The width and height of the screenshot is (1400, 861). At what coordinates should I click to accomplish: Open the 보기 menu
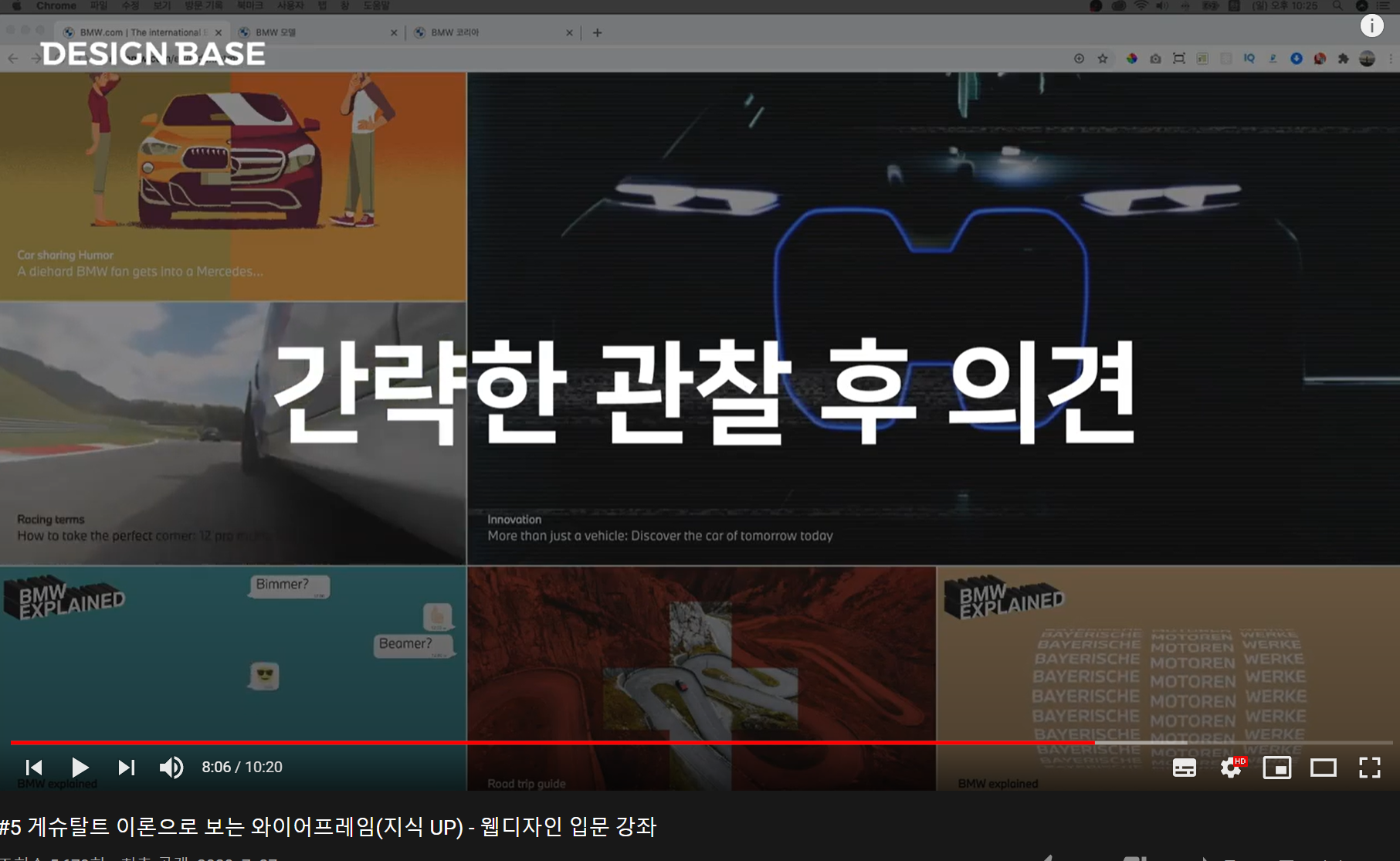[161, 5]
